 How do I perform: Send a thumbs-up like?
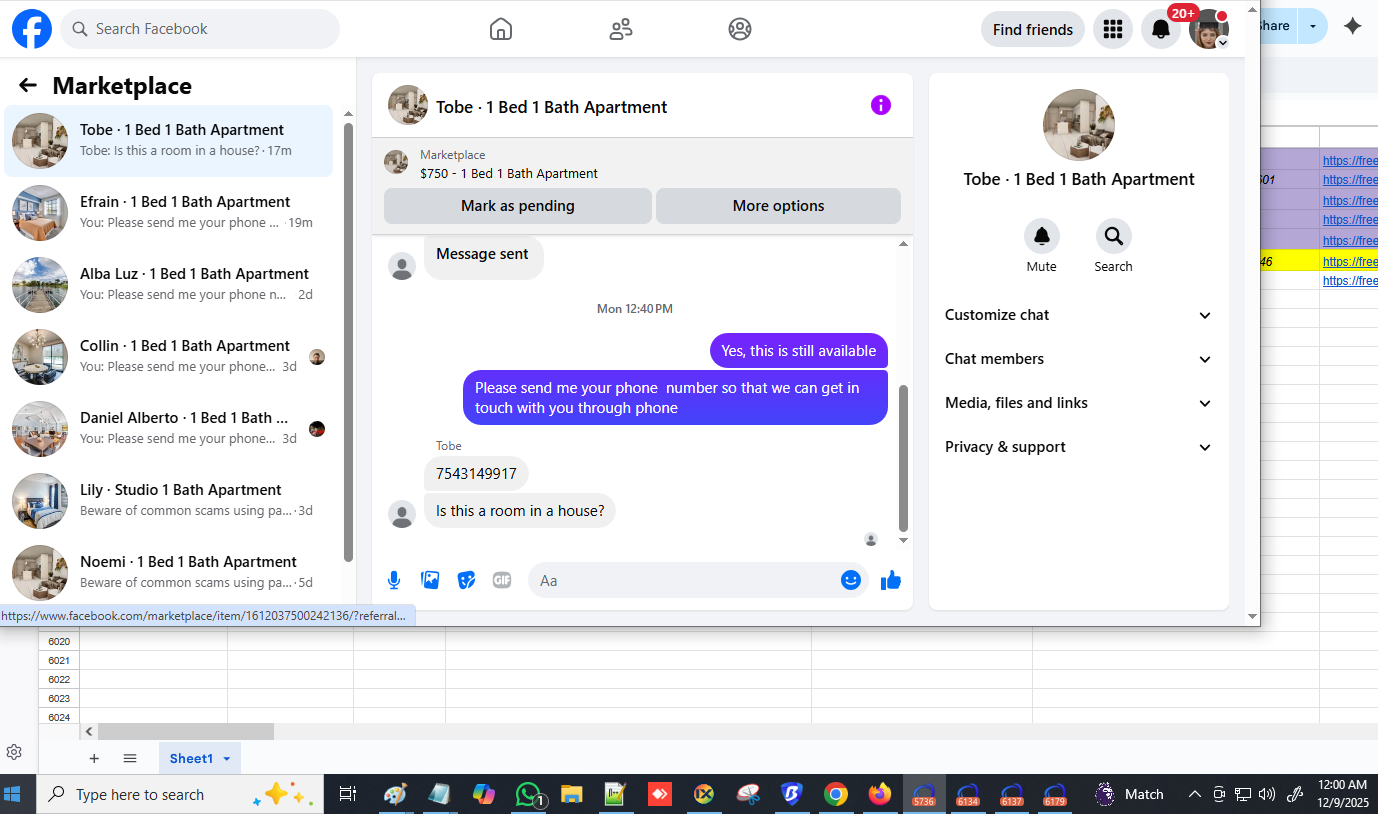point(891,580)
